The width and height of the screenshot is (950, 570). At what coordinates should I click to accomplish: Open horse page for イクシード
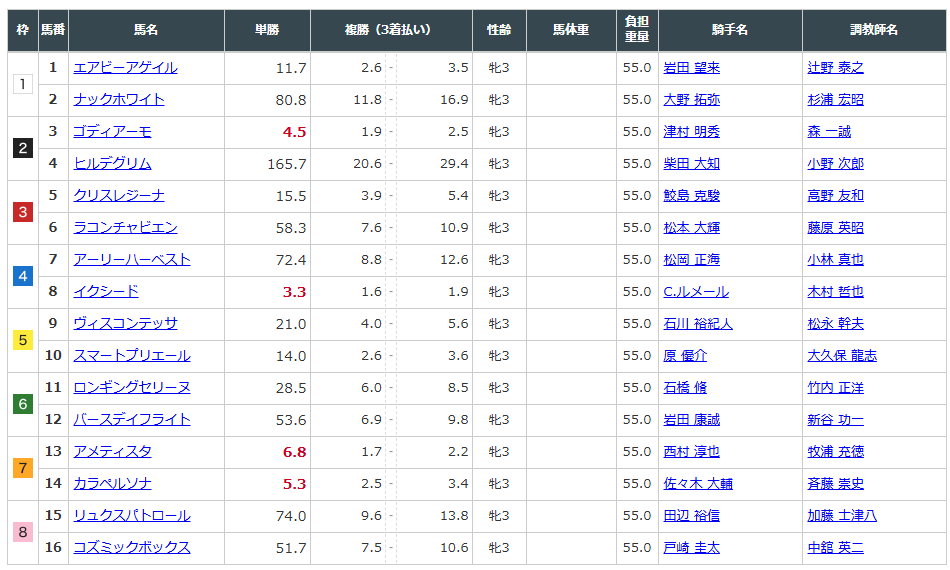106,292
